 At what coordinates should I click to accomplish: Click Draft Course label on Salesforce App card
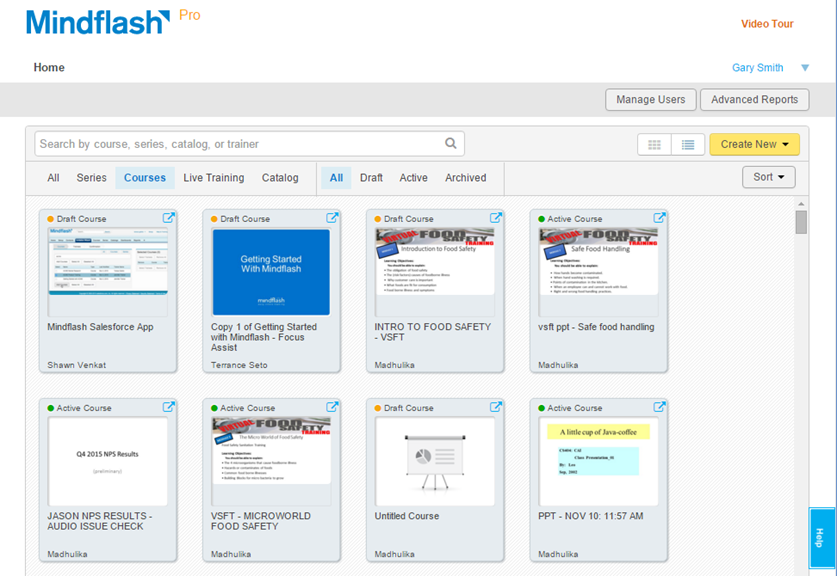point(82,219)
